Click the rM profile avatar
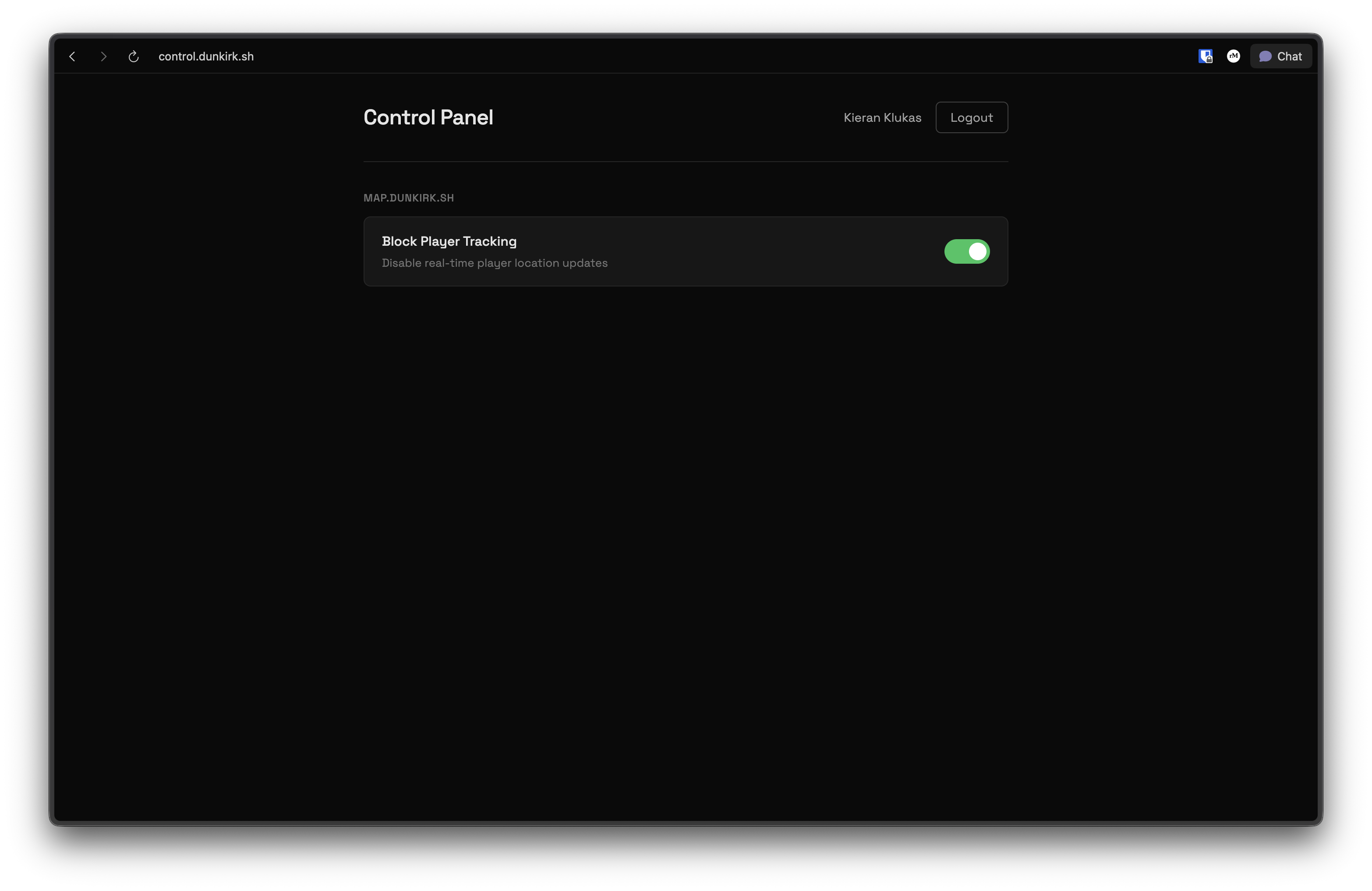1372x891 pixels. [x=1234, y=56]
